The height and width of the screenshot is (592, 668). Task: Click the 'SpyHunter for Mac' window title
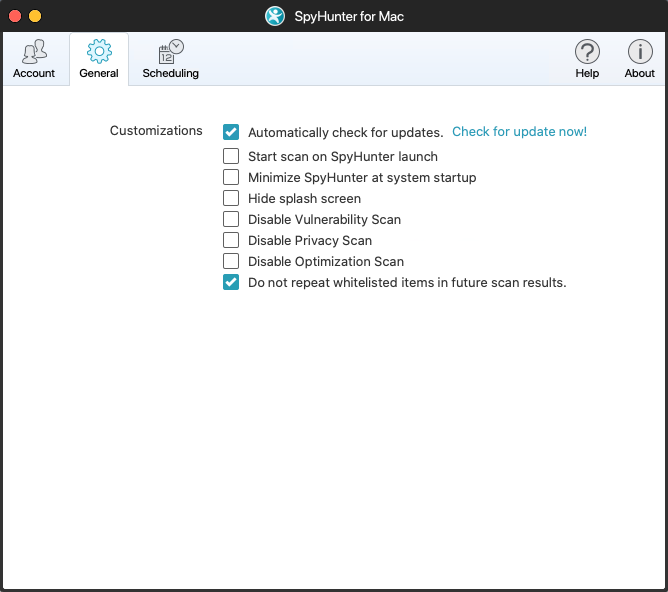click(x=349, y=16)
